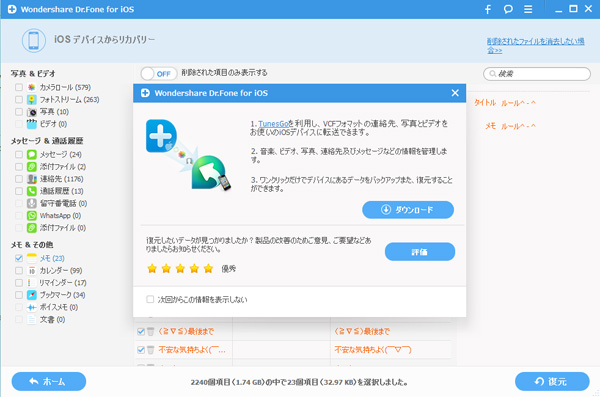Click the メモ (23) notes icon

32,258
